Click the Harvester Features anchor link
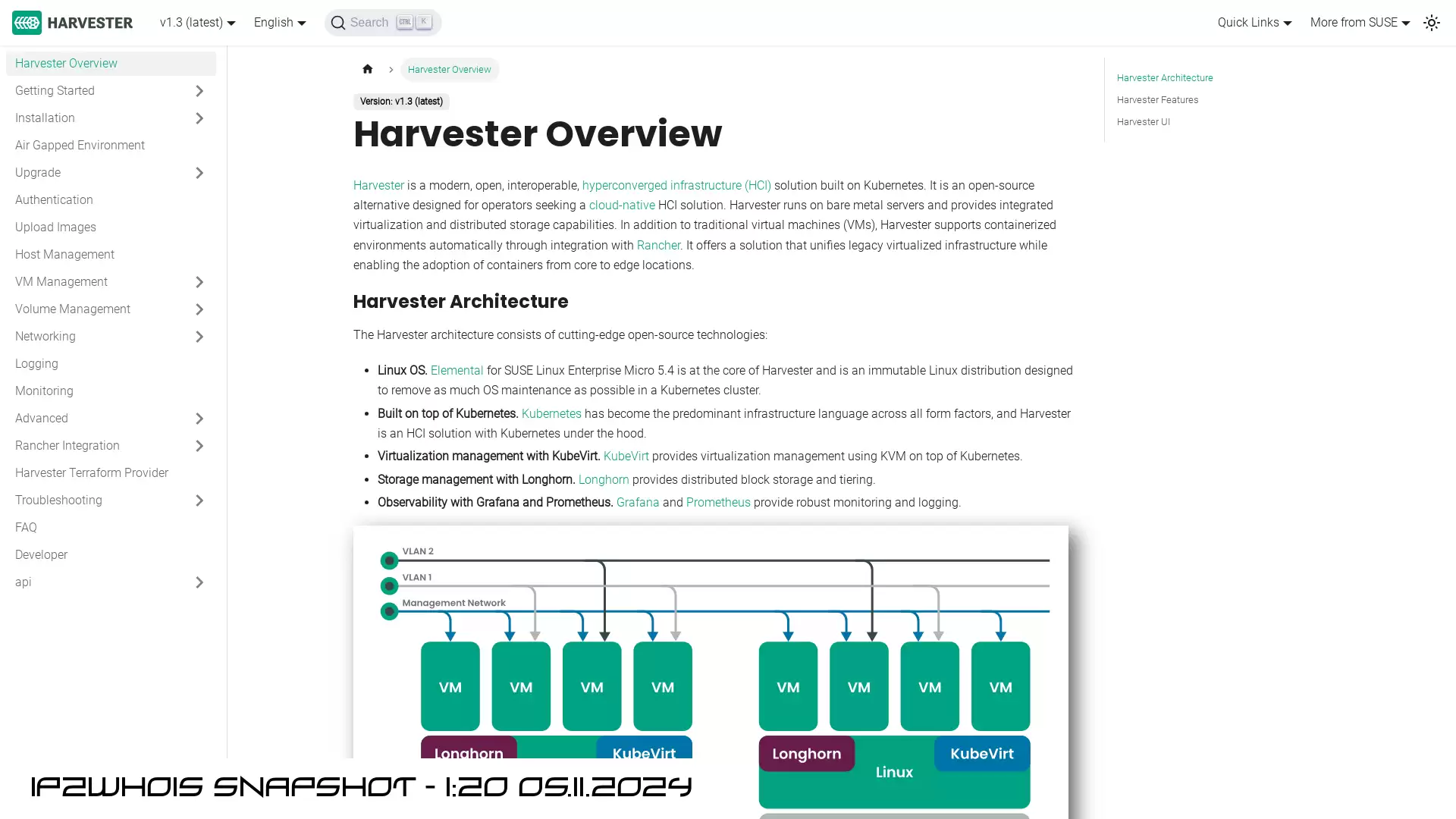Image resolution: width=1456 pixels, height=819 pixels. coord(1157,99)
